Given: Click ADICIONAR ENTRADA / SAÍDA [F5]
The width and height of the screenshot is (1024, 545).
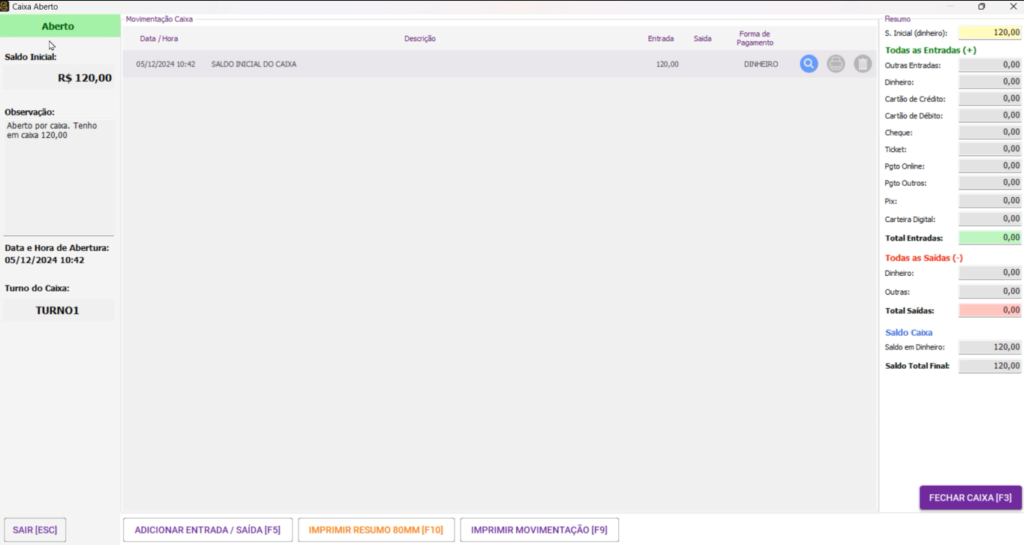Looking at the screenshot, I should click(x=207, y=529).
